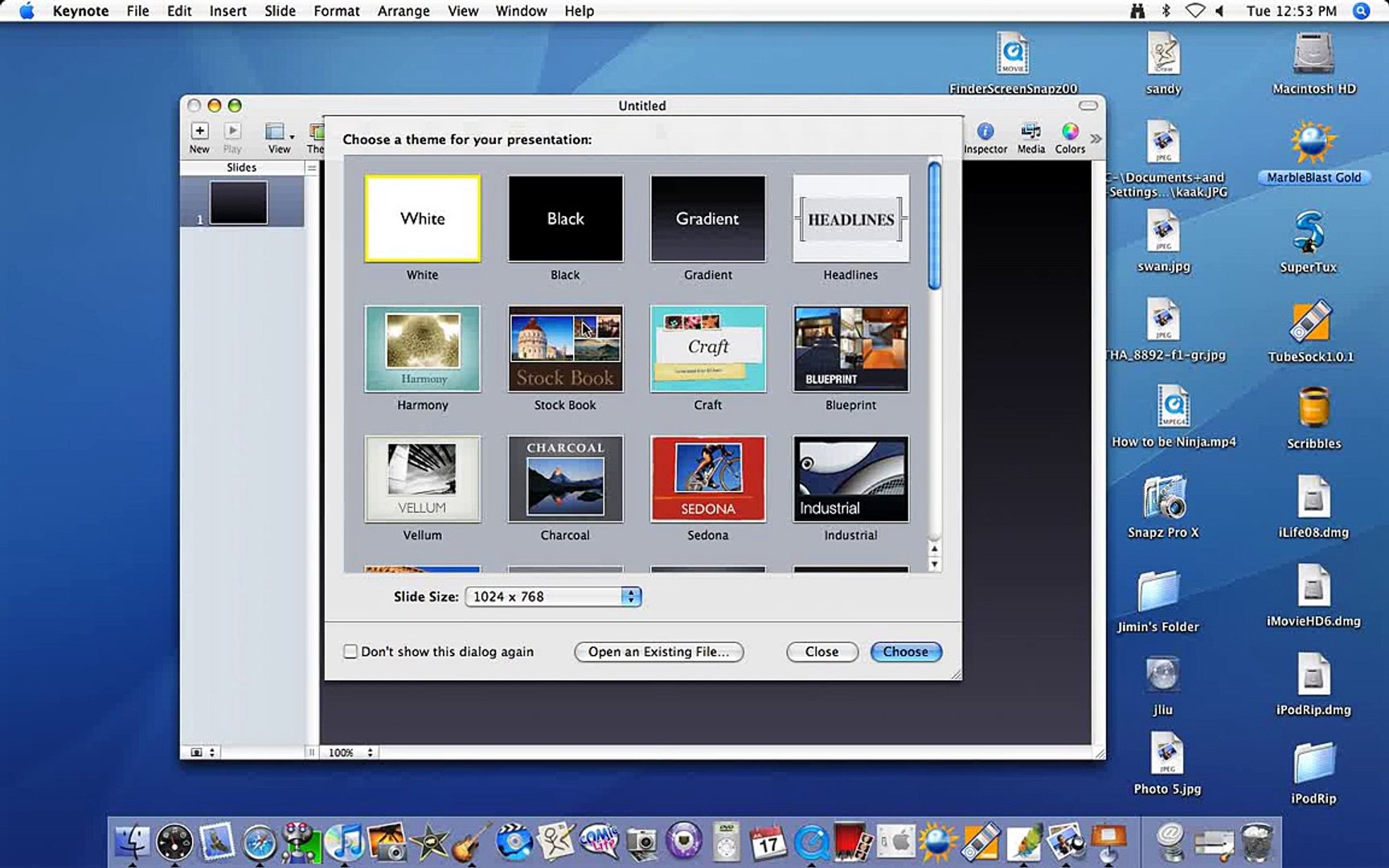Collapse the Slides list divider expander
This screenshot has height=868, width=1389.
(x=312, y=167)
